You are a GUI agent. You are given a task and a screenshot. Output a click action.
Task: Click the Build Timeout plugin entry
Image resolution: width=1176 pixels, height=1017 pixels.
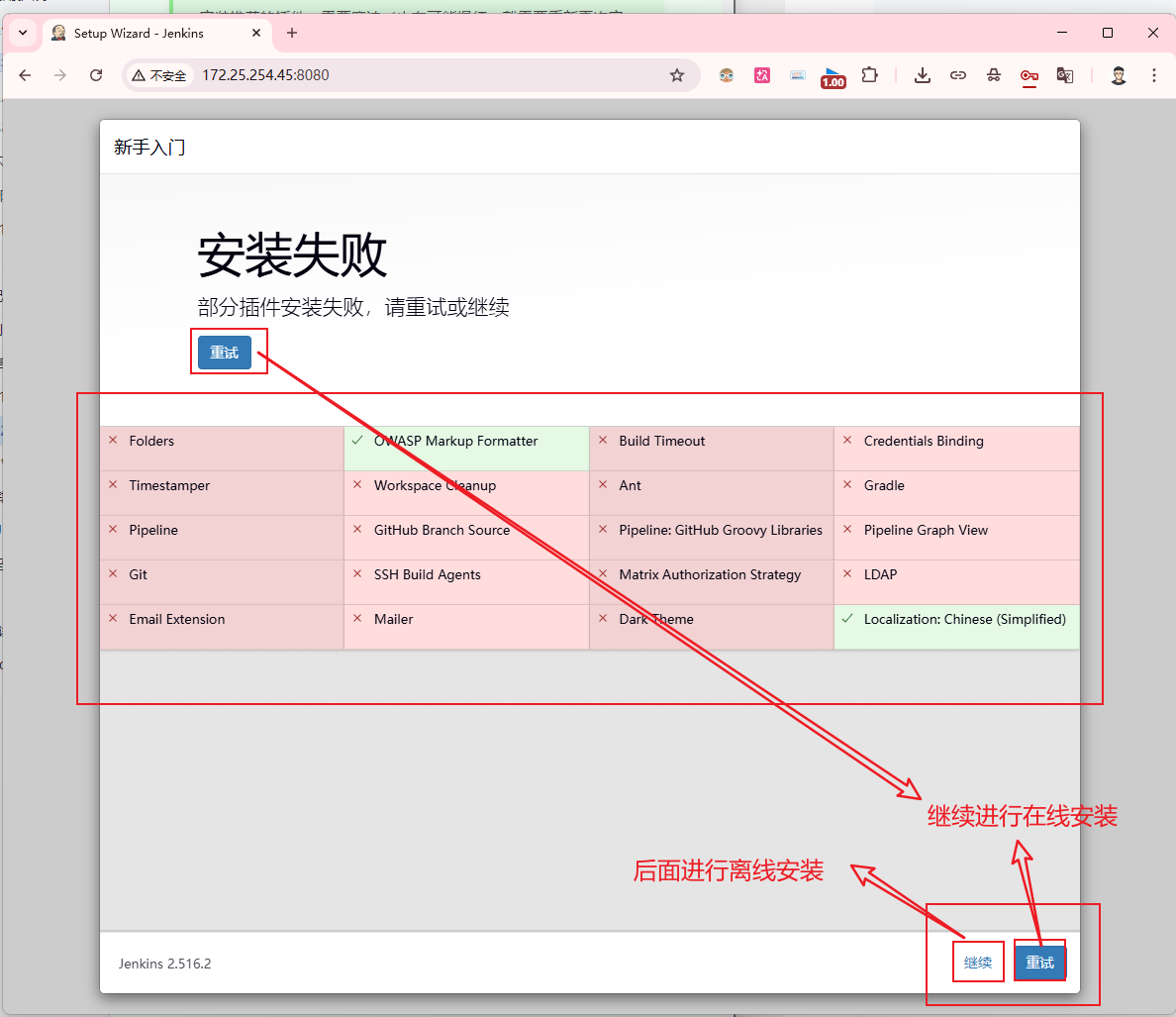(x=712, y=449)
